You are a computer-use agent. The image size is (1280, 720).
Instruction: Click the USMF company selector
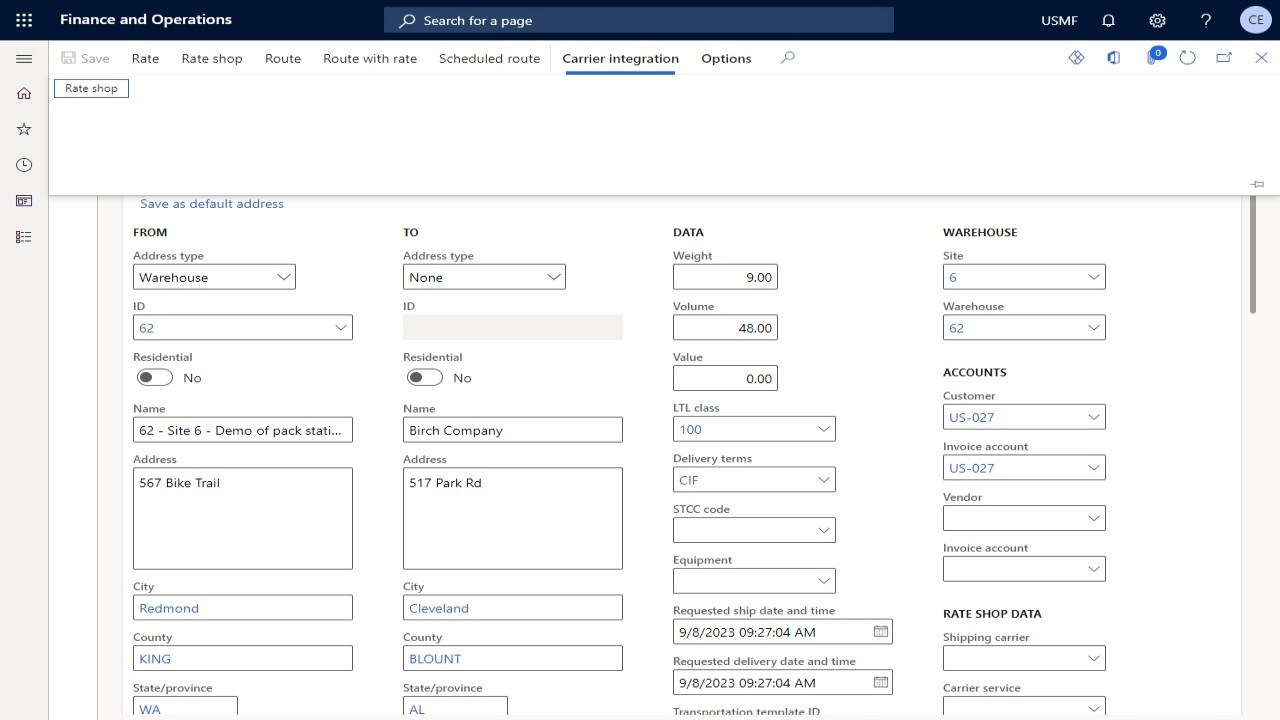1059,20
